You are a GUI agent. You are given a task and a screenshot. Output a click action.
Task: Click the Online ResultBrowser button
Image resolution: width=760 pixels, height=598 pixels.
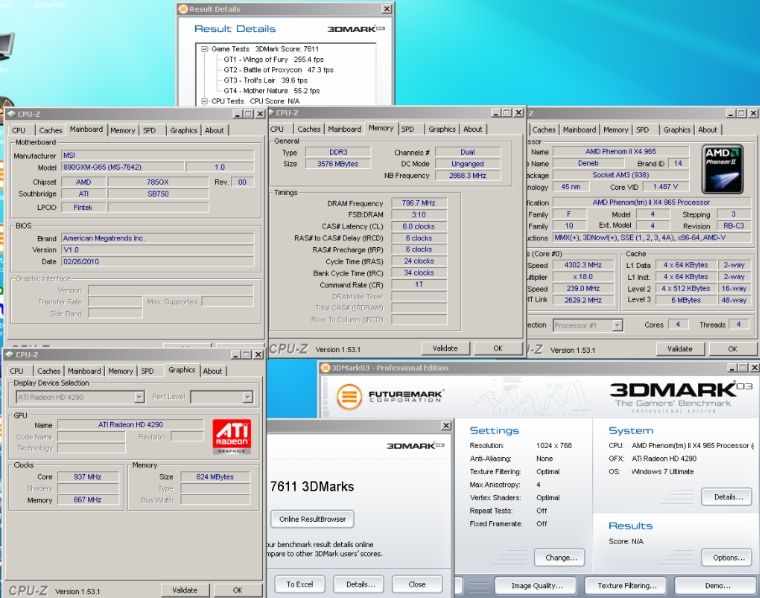point(311,519)
